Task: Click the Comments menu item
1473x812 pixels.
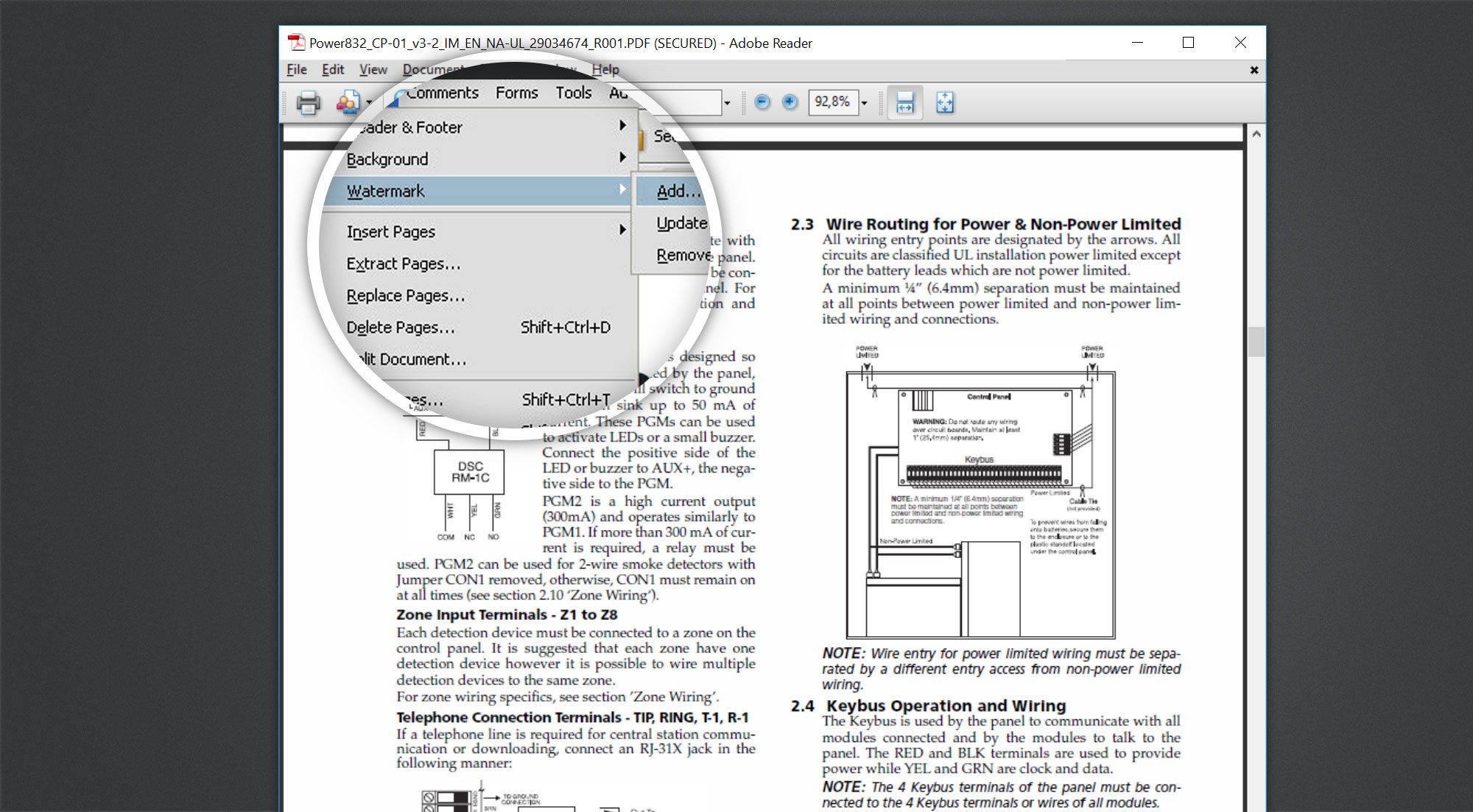Action: (441, 93)
